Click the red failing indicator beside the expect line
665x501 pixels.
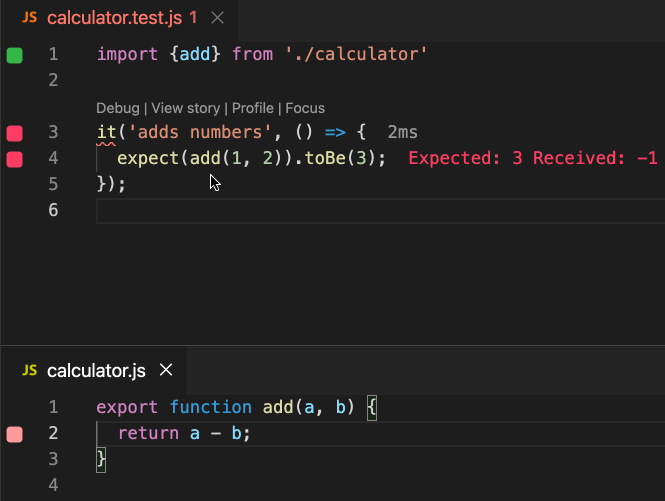click(x=15, y=159)
